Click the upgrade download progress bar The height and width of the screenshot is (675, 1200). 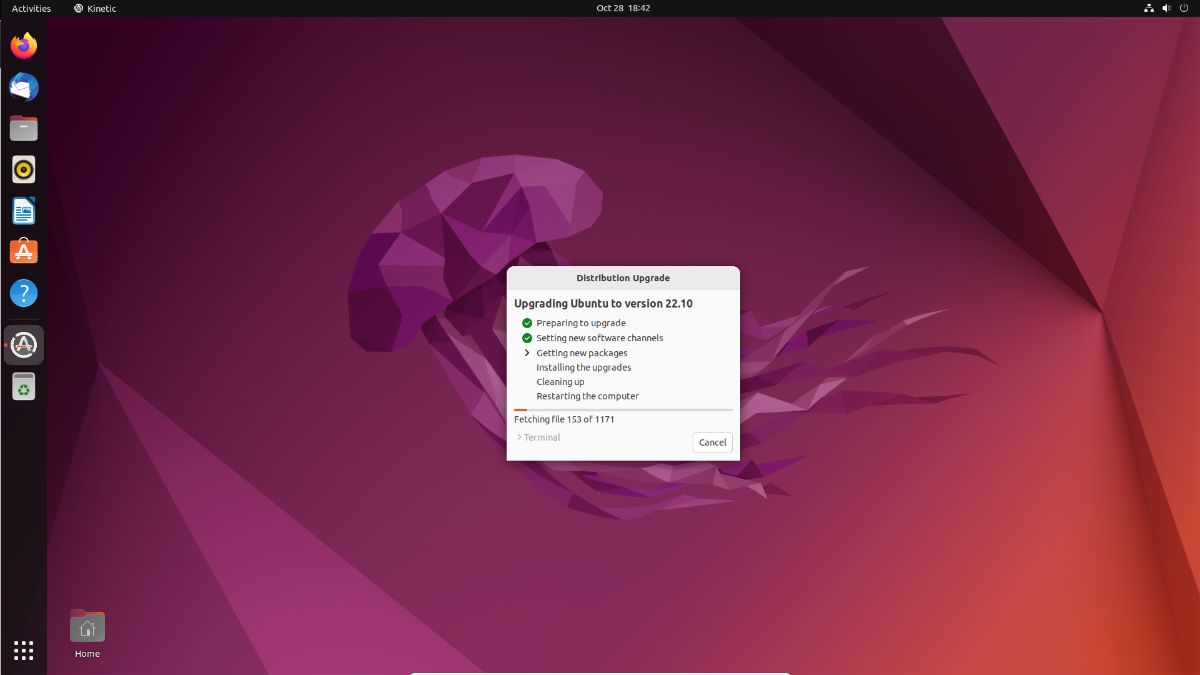(622, 409)
